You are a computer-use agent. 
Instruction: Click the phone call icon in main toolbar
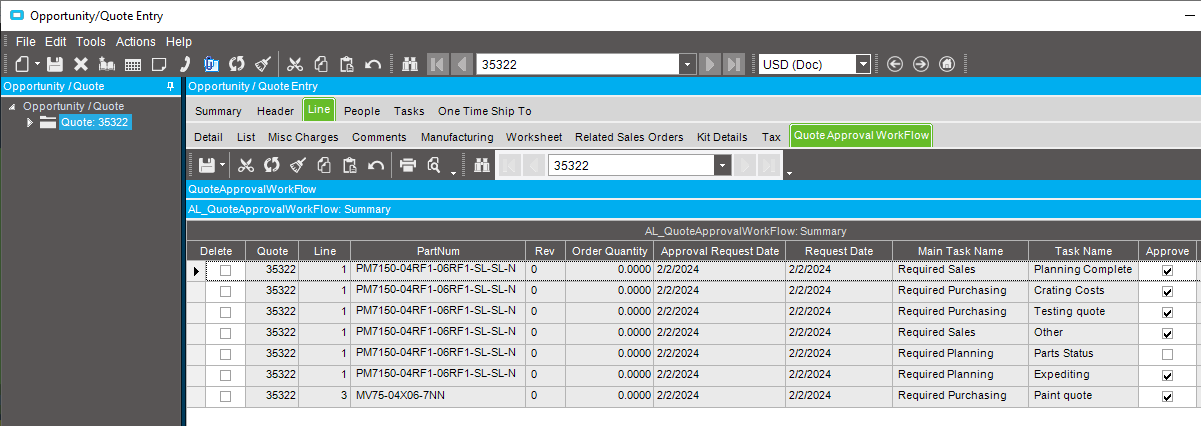point(185,64)
